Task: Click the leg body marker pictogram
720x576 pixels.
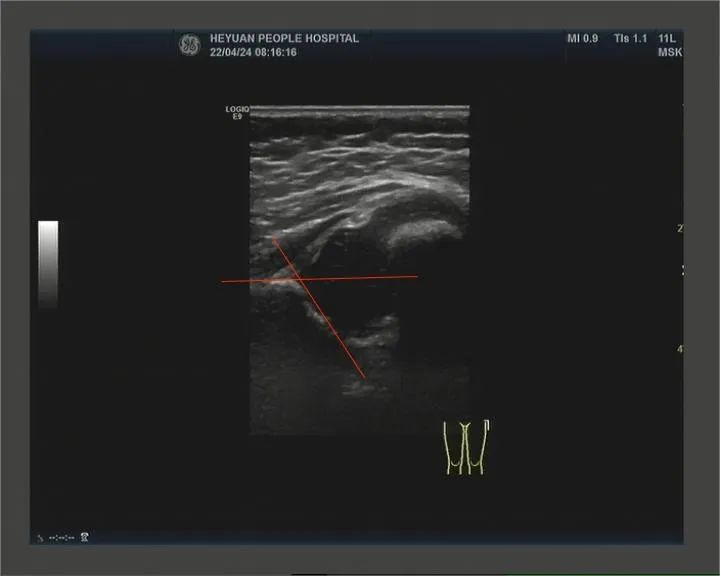Action: pos(466,447)
